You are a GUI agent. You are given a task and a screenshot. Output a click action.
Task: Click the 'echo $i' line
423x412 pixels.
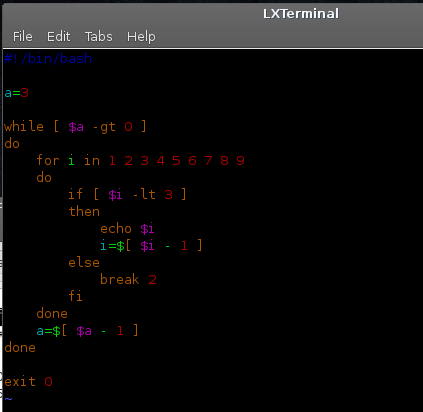(x=127, y=229)
